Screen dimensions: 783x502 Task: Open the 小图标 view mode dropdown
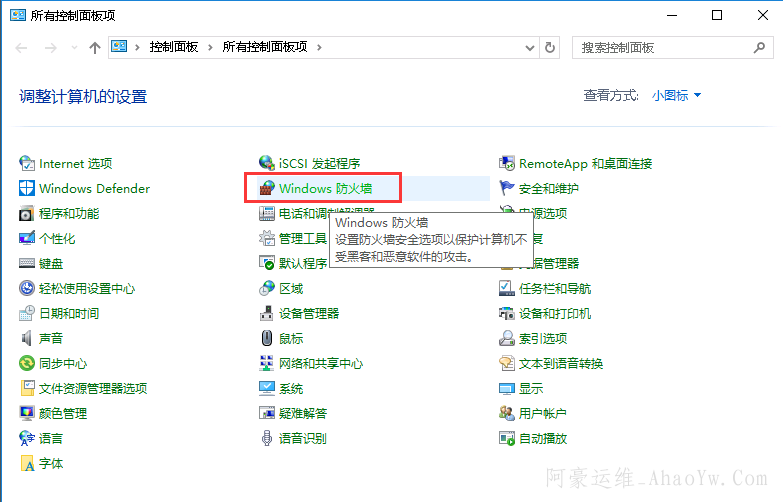(676, 95)
